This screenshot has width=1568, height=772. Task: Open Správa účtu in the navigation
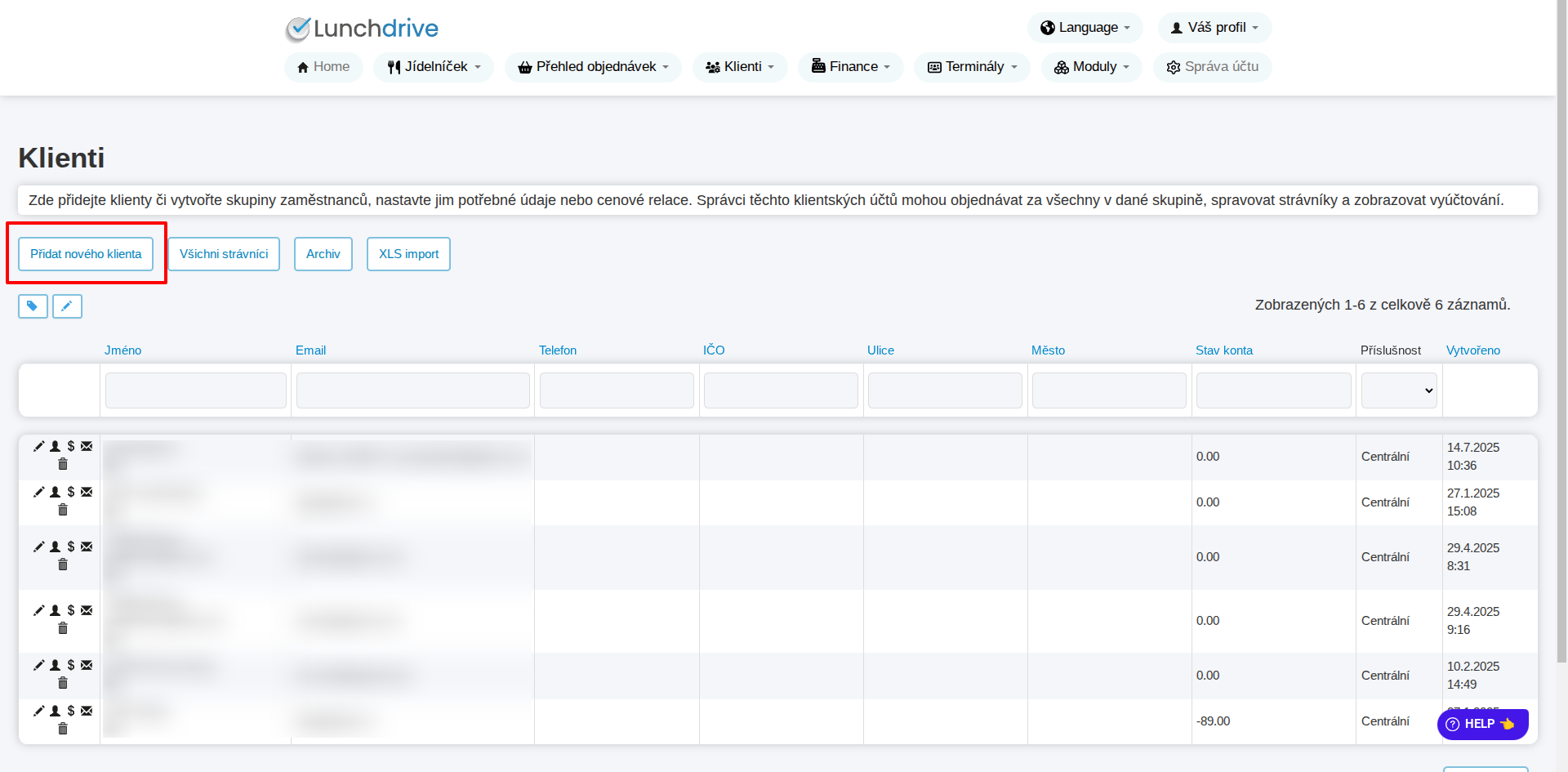coord(1212,67)
